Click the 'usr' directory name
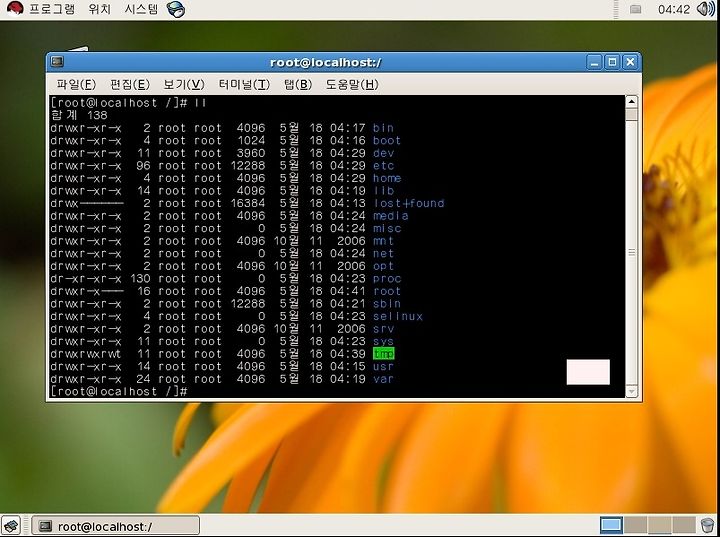Image resolution: width=720 pixels, height=537 pixels. pyautogui.click(x=383, y=366)
